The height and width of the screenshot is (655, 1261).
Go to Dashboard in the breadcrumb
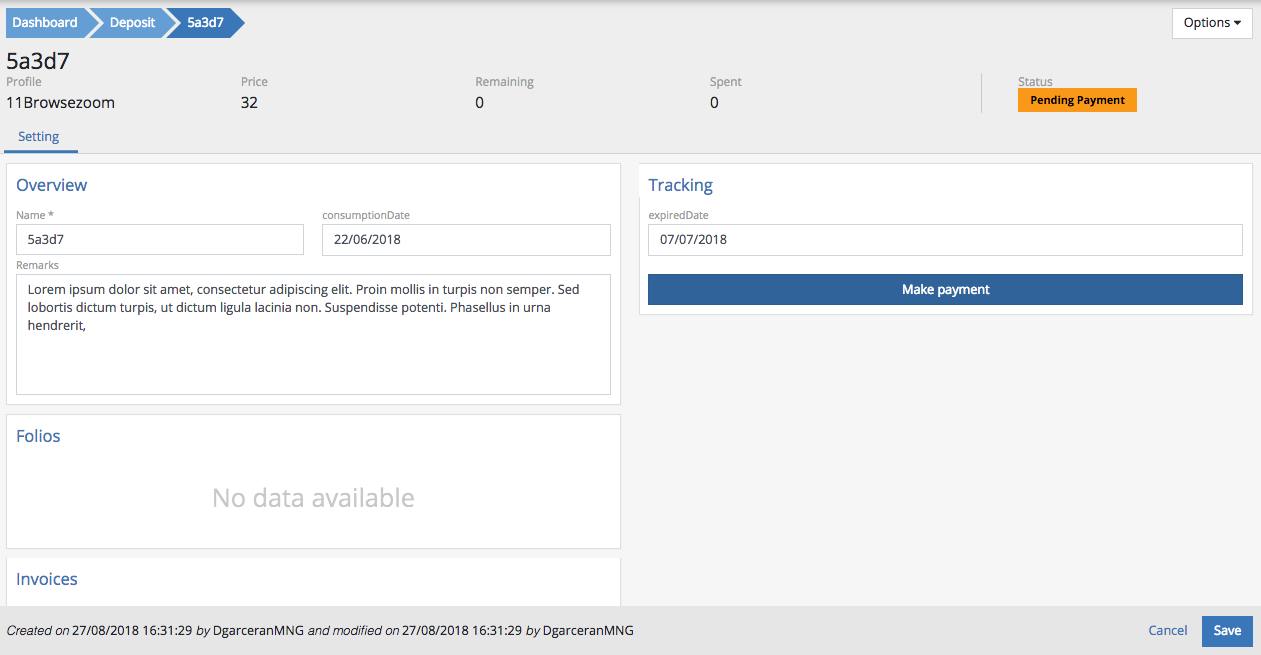[45, 23]
